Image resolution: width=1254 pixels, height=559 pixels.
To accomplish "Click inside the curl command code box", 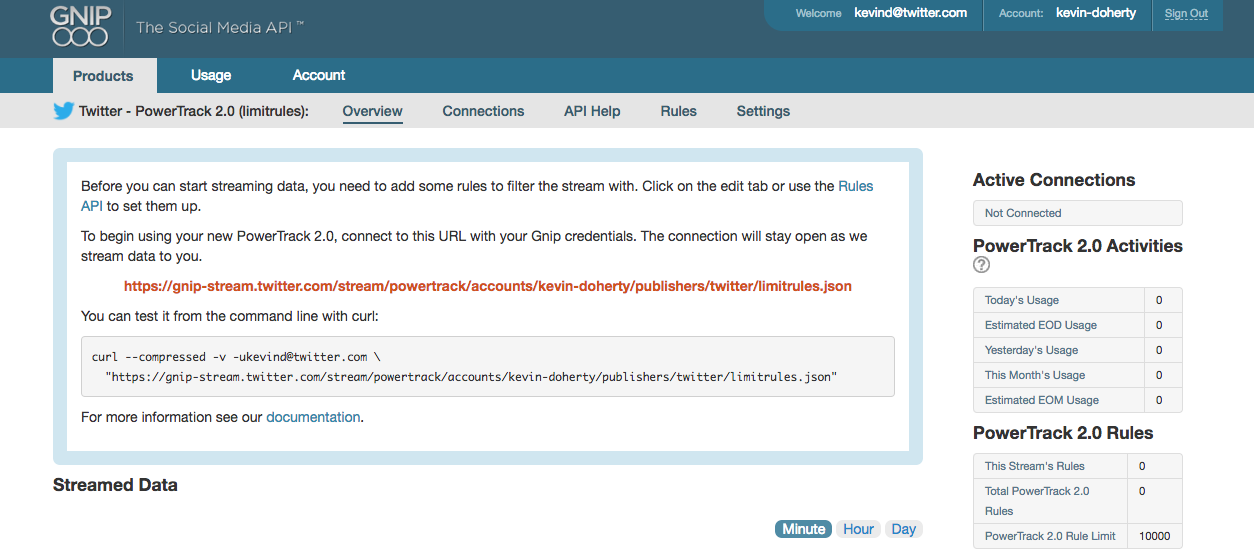I will point(488,366).
